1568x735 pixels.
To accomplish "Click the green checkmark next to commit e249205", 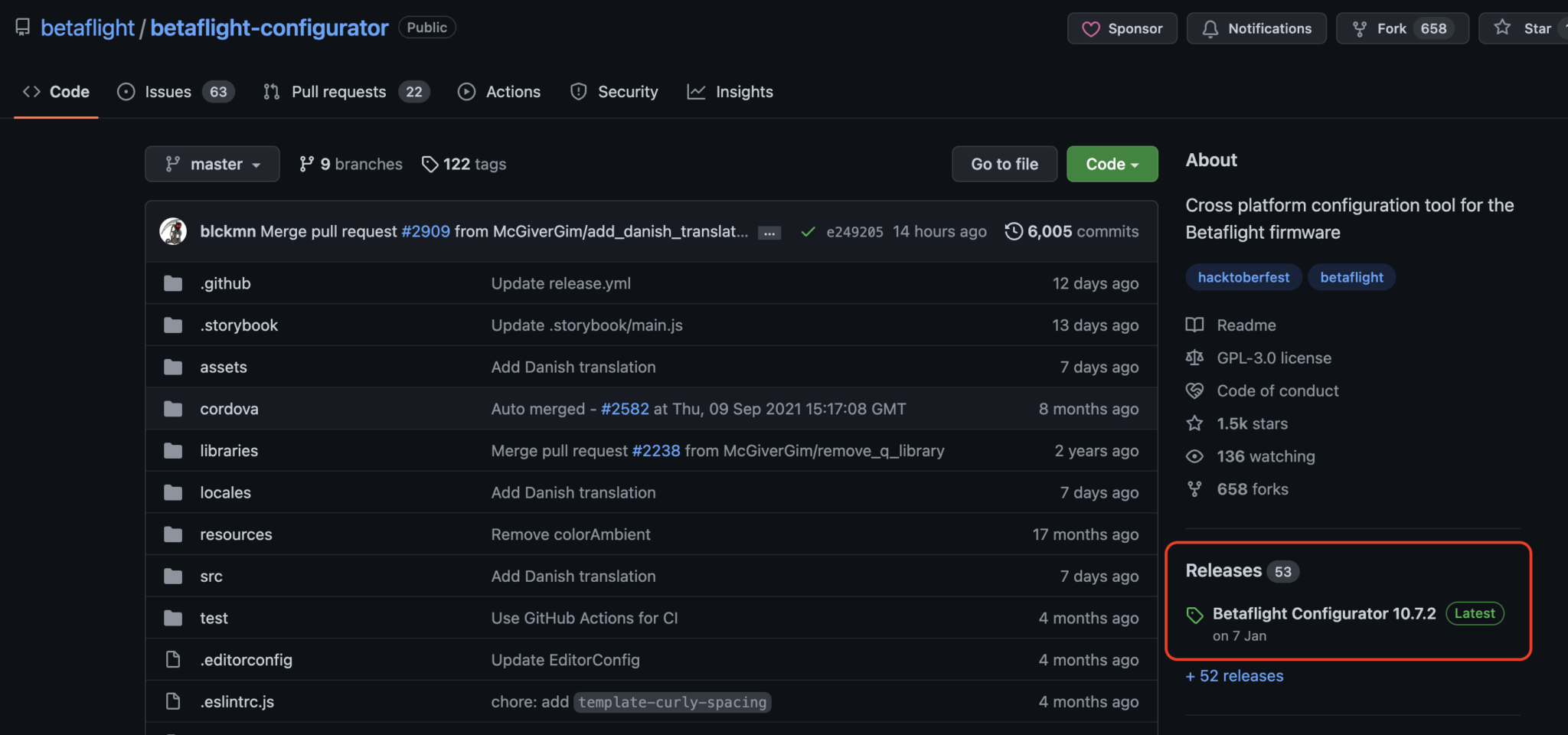I will 808,230.
